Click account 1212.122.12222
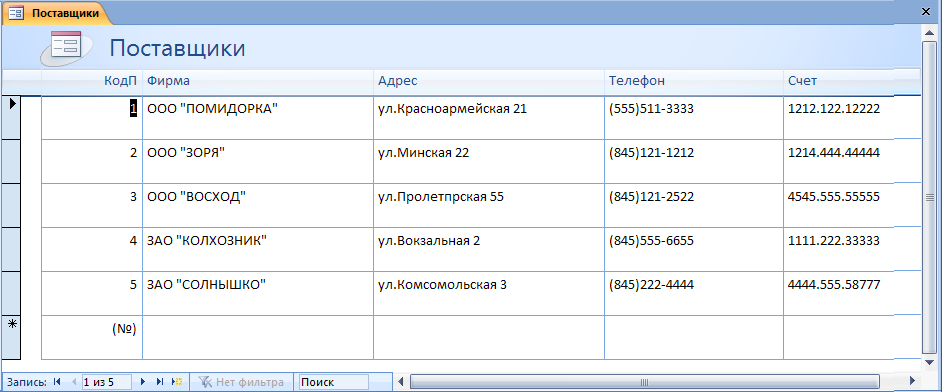 click(x=852, y=118)
